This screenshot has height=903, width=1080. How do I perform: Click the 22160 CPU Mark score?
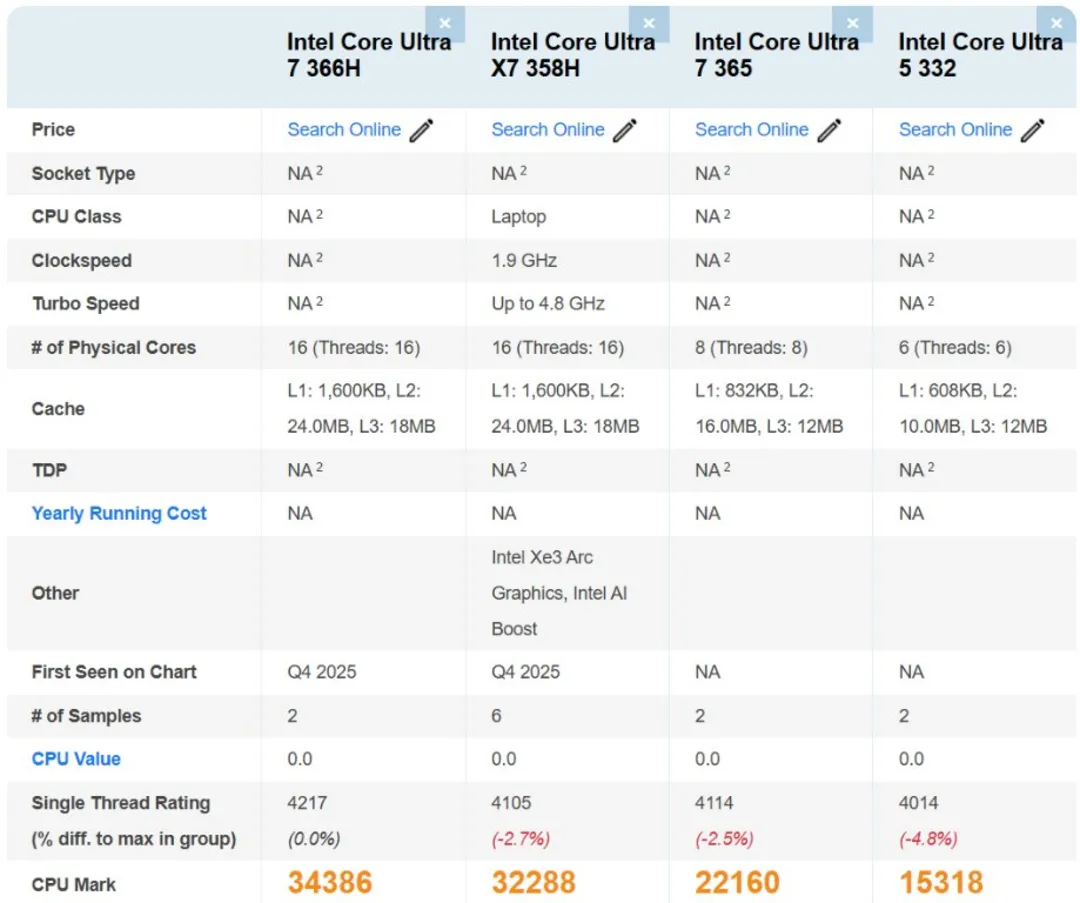click(x=737, y=883)
